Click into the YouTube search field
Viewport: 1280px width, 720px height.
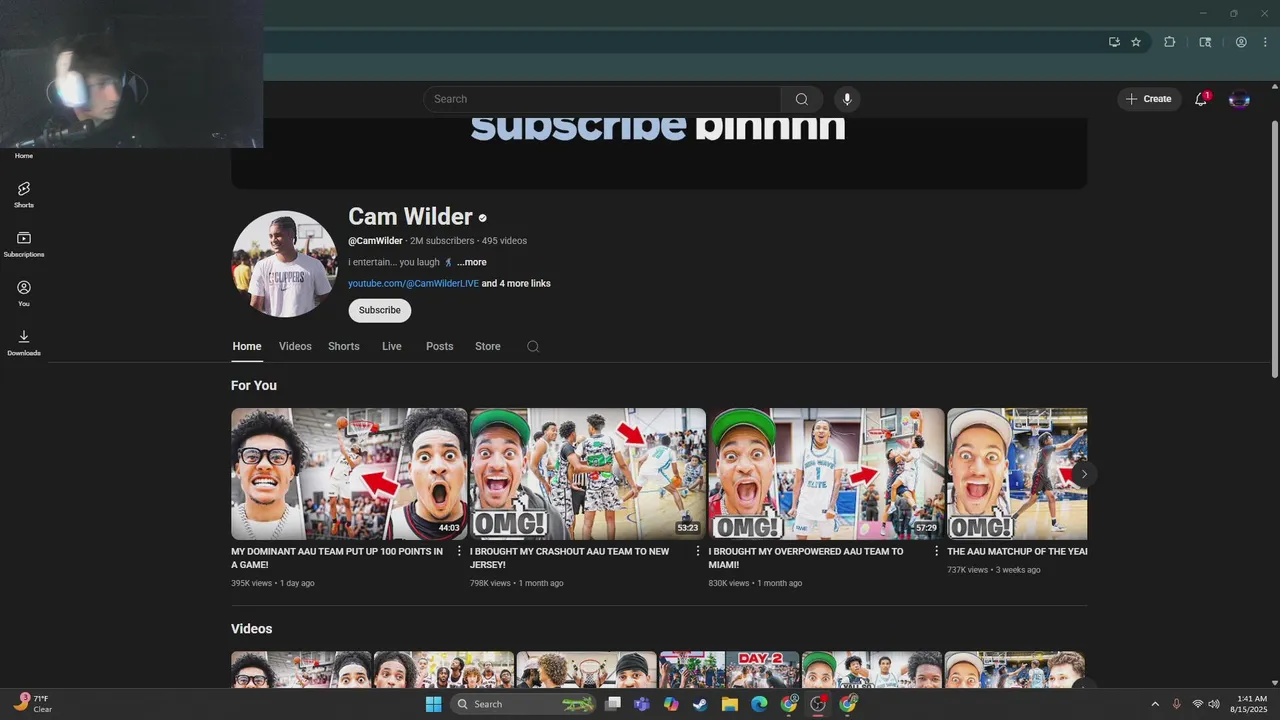click(x=602, y=99)
